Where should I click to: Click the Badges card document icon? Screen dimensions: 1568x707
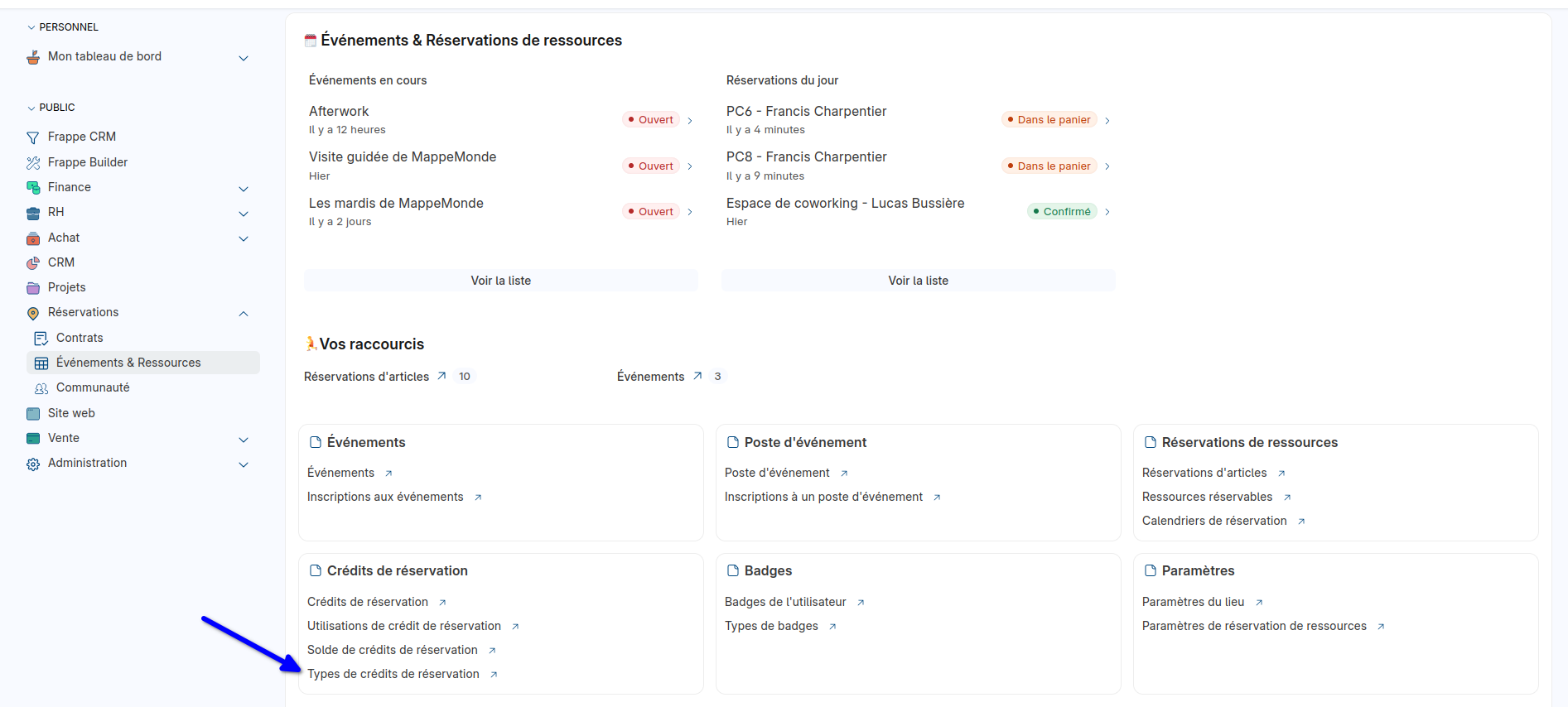(732, 570)
